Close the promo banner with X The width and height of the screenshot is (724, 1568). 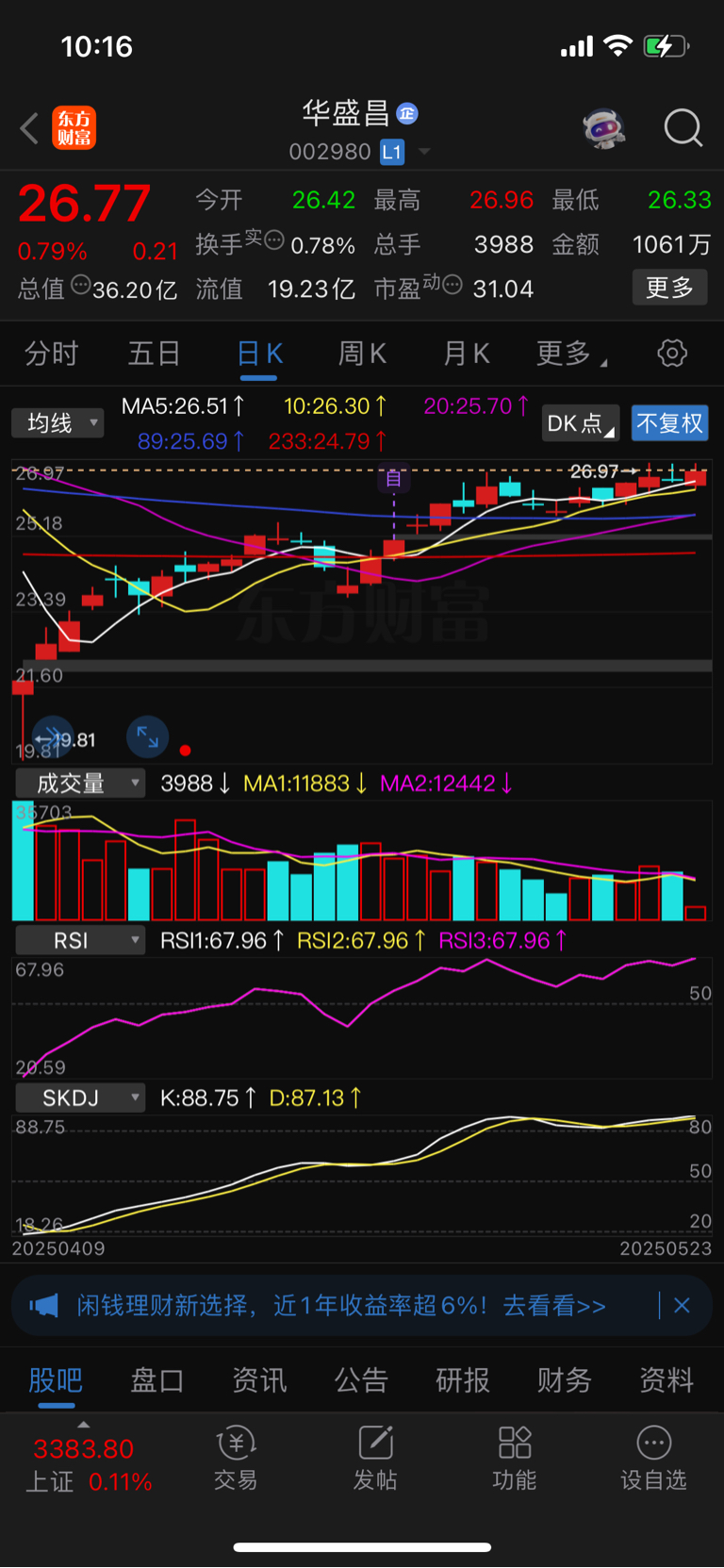[x=683, y=1306]
